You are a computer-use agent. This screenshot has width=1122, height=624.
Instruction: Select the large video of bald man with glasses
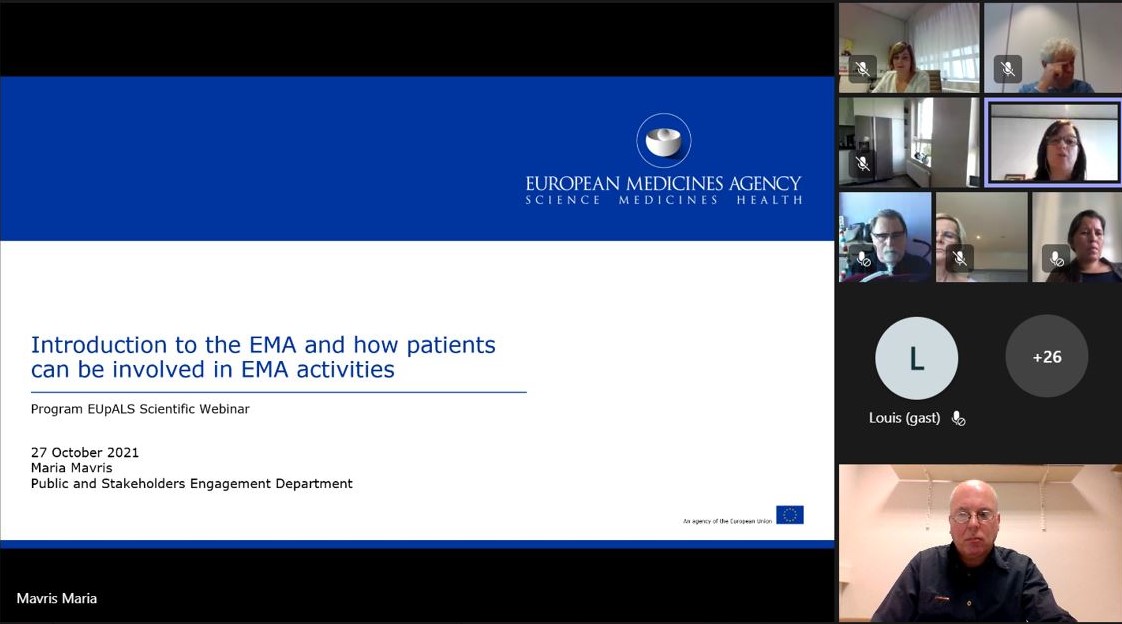click(x=980, y=543)
